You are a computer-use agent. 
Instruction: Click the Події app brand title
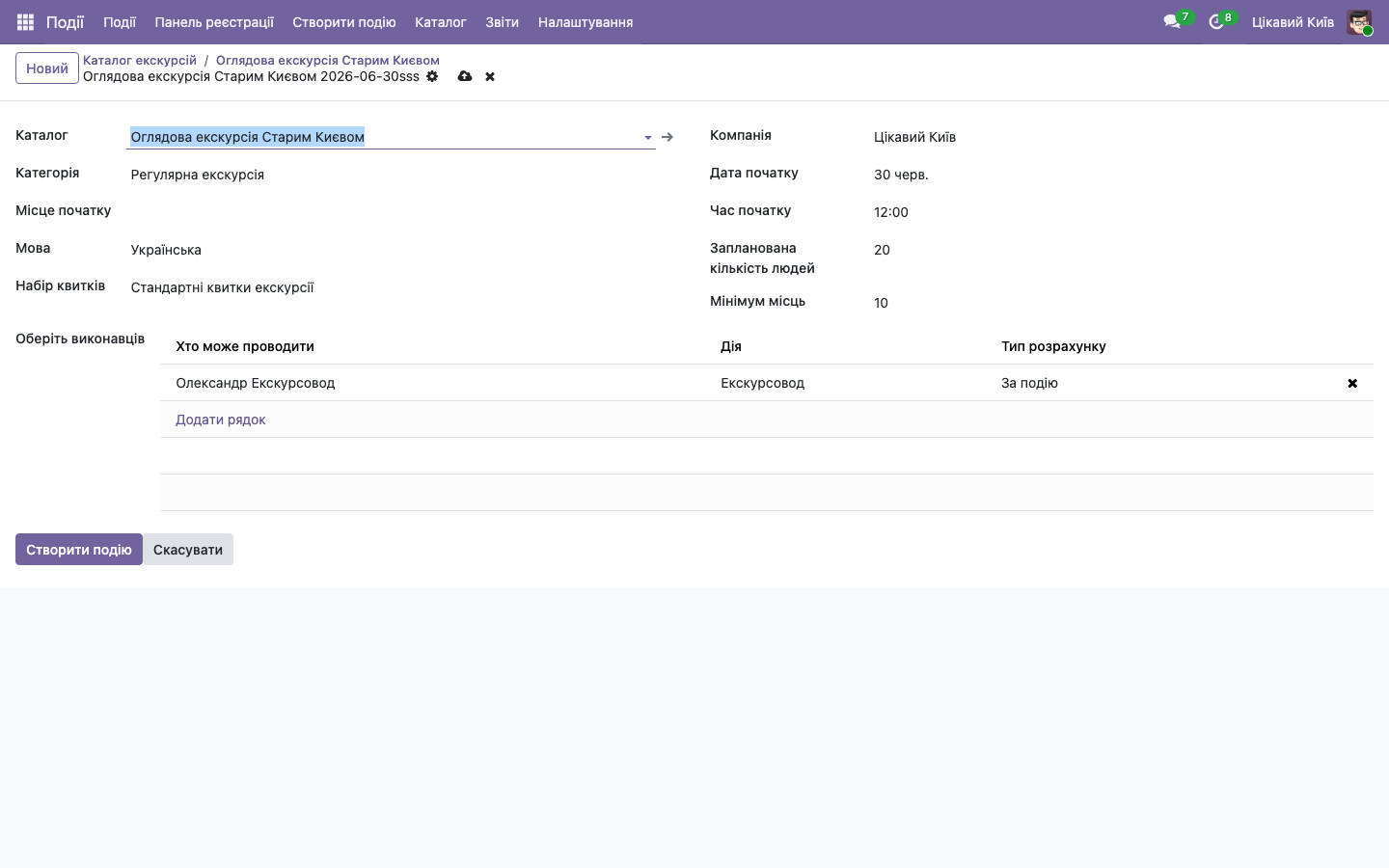point(65,22)
